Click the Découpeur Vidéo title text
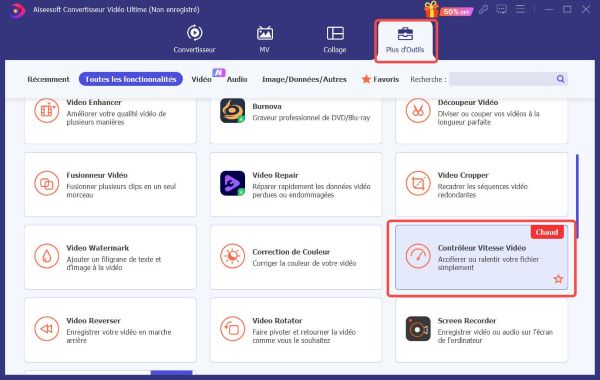Screen dimensions: 600x380 pyautogui.click(x=468, y=103)
